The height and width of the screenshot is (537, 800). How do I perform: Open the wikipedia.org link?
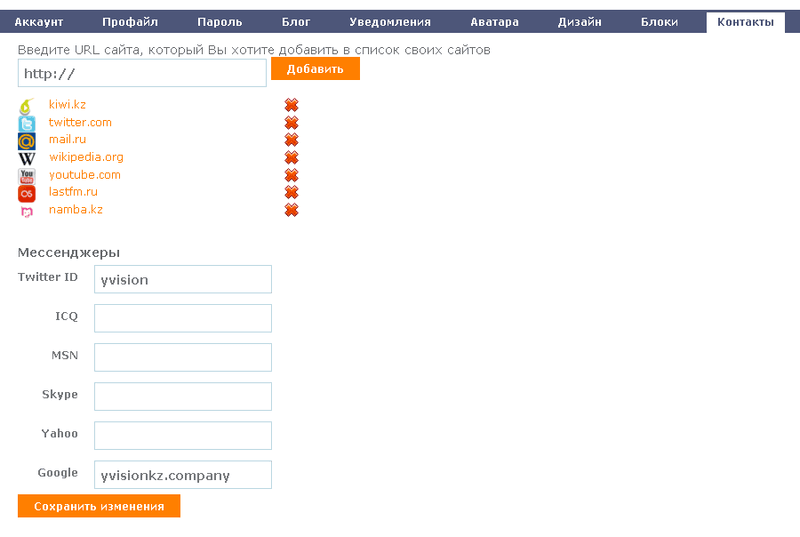(x=86, y=157)
